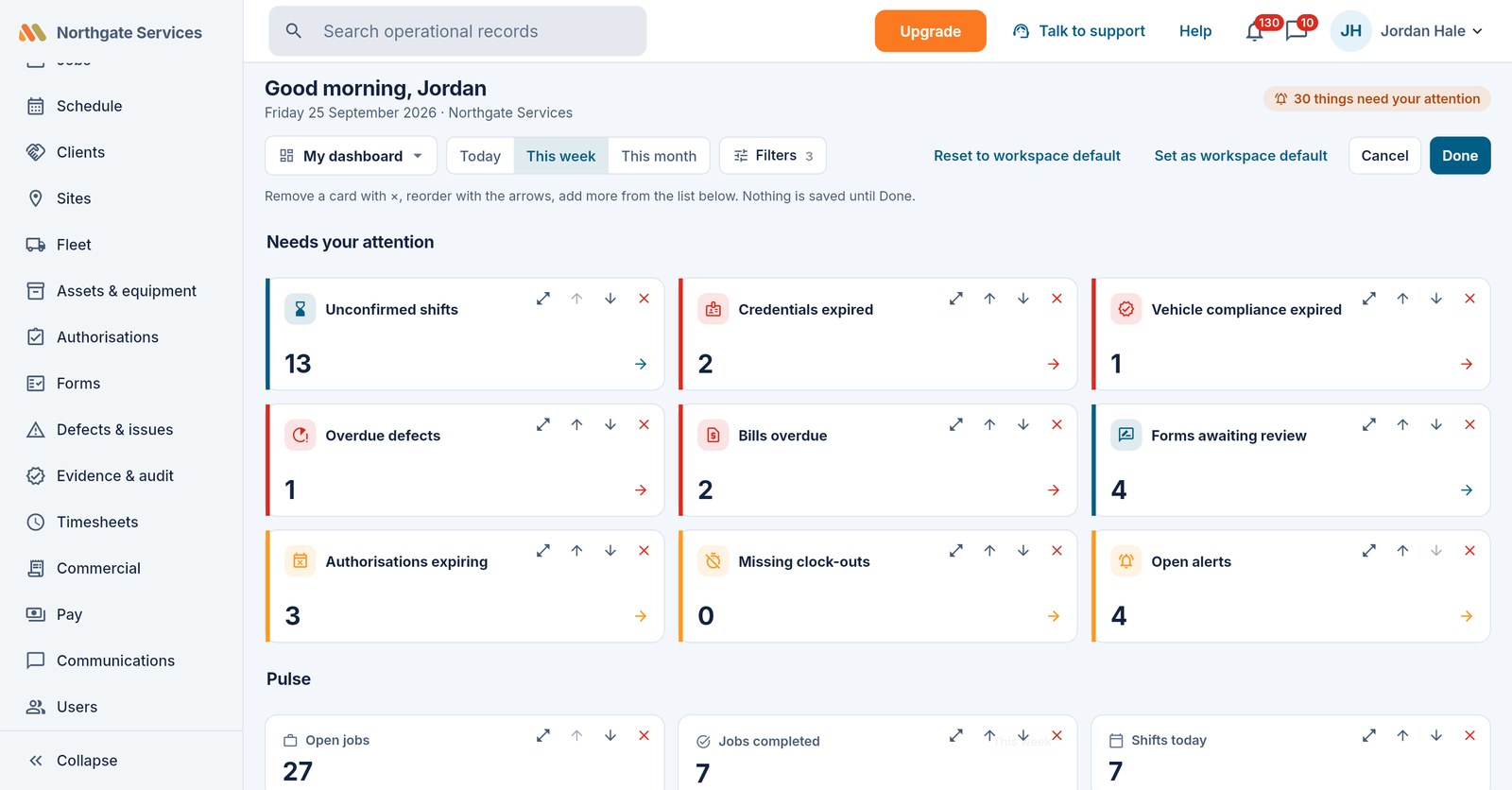Remove the Unconfirmed shifts card

644,299
